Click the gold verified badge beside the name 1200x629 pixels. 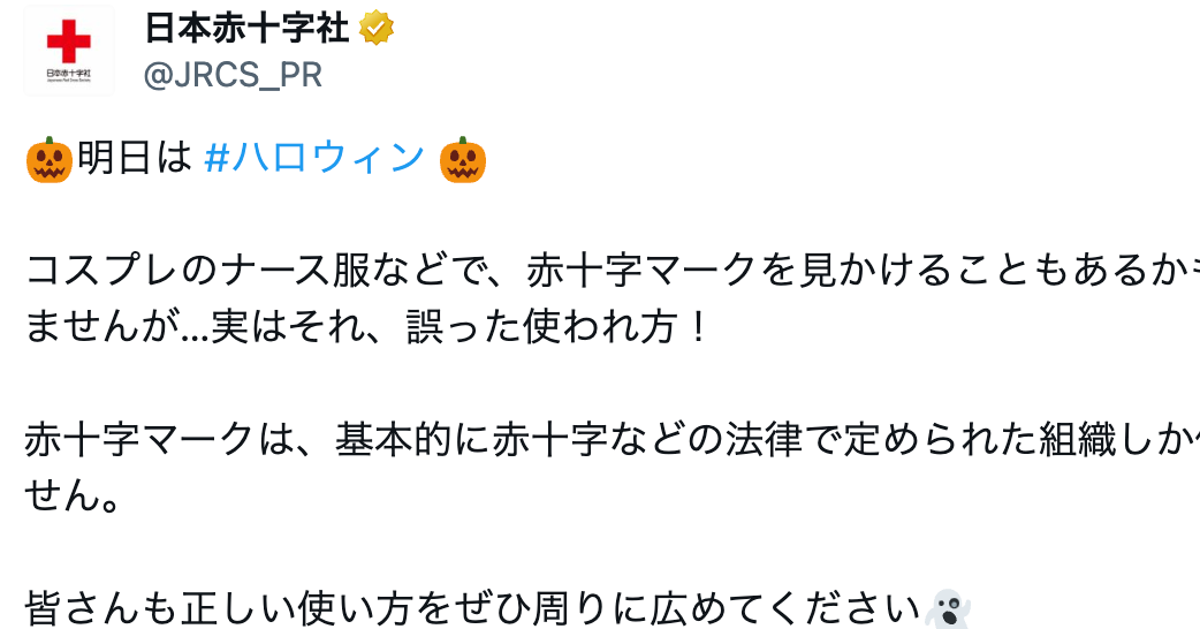click(376, 30)
